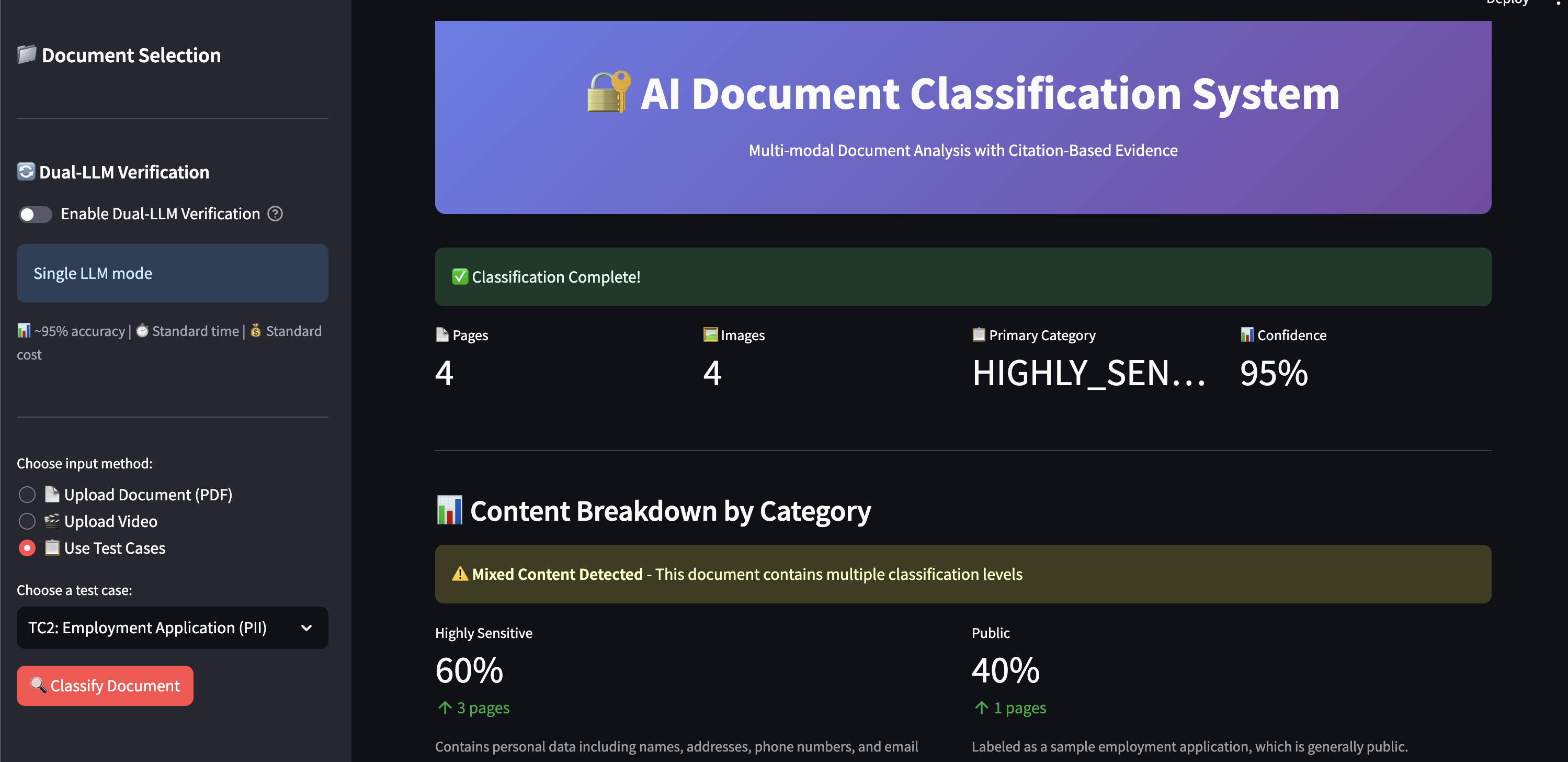1568x762 pixels.
Task: Click the Public 40% metric value
Action: coord(1005,670)
